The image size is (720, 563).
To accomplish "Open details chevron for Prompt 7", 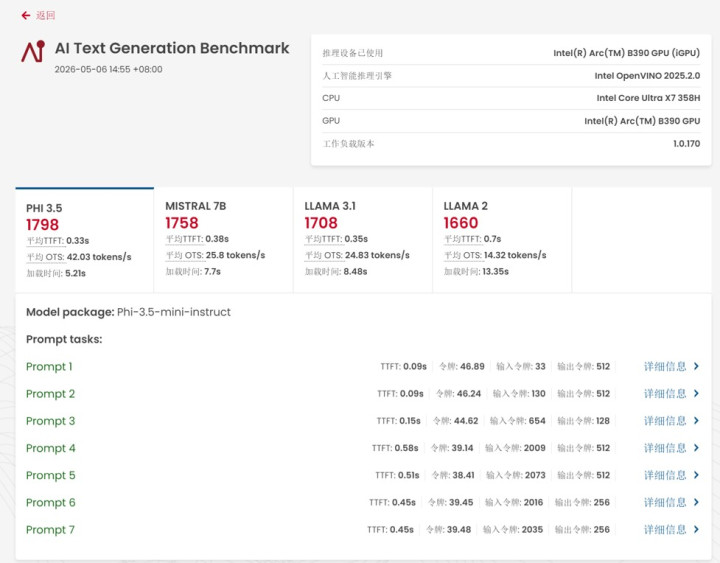I will click(696, 529).
